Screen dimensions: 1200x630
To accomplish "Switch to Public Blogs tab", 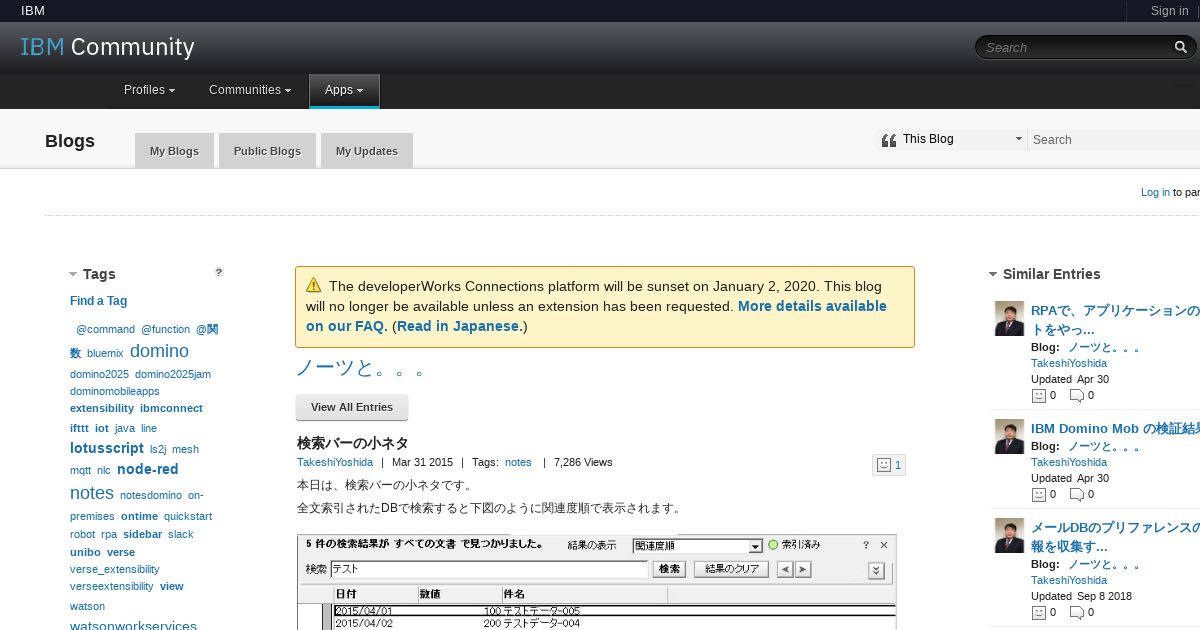I will click(x=267, y=151).
